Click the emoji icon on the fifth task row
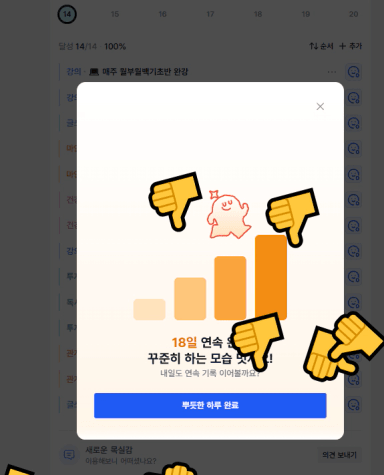The height and width of the screenshot is (475, 384). 353,174
